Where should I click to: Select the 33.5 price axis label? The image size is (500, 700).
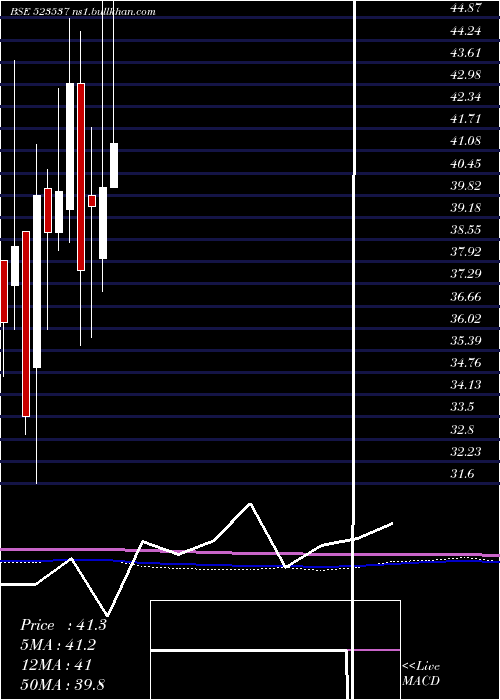[x=462, y=407]
